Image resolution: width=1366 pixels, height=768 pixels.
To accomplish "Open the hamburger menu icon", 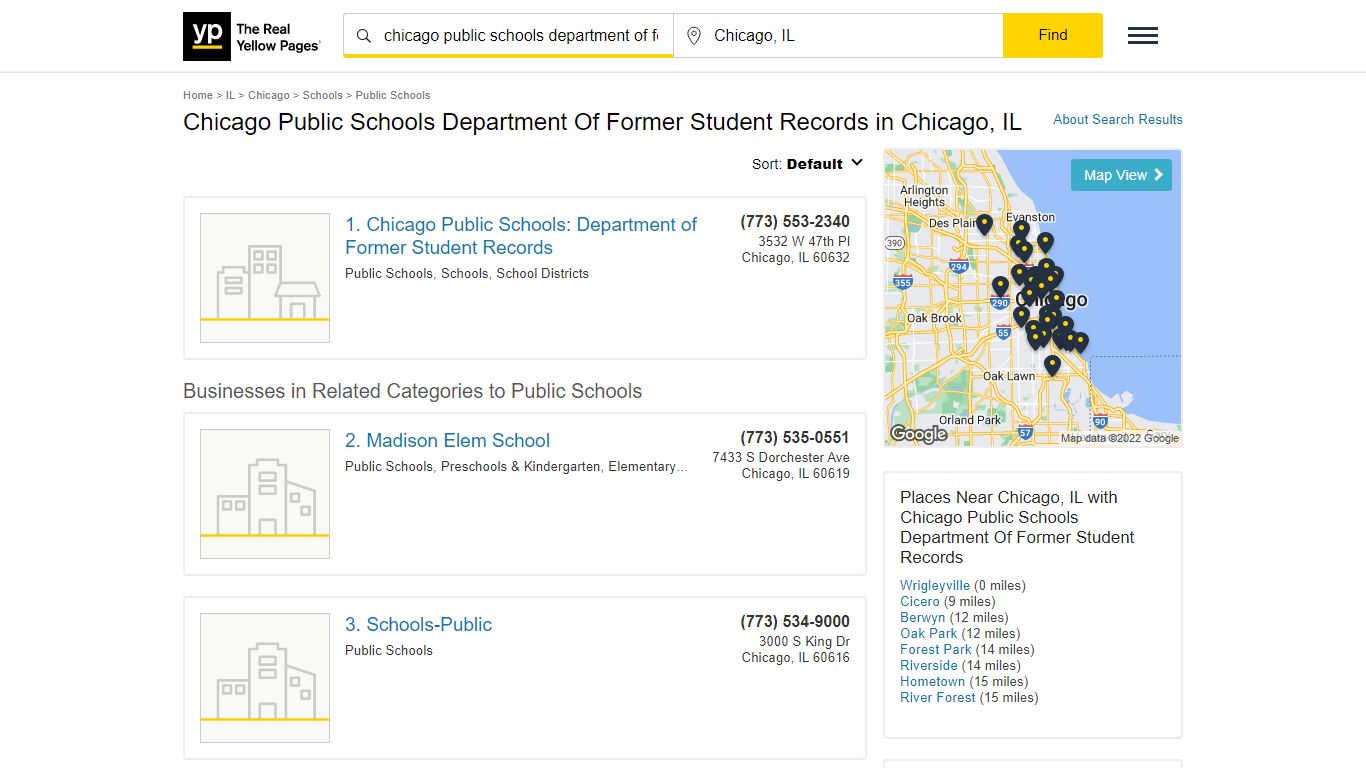I will [1143, 36].
